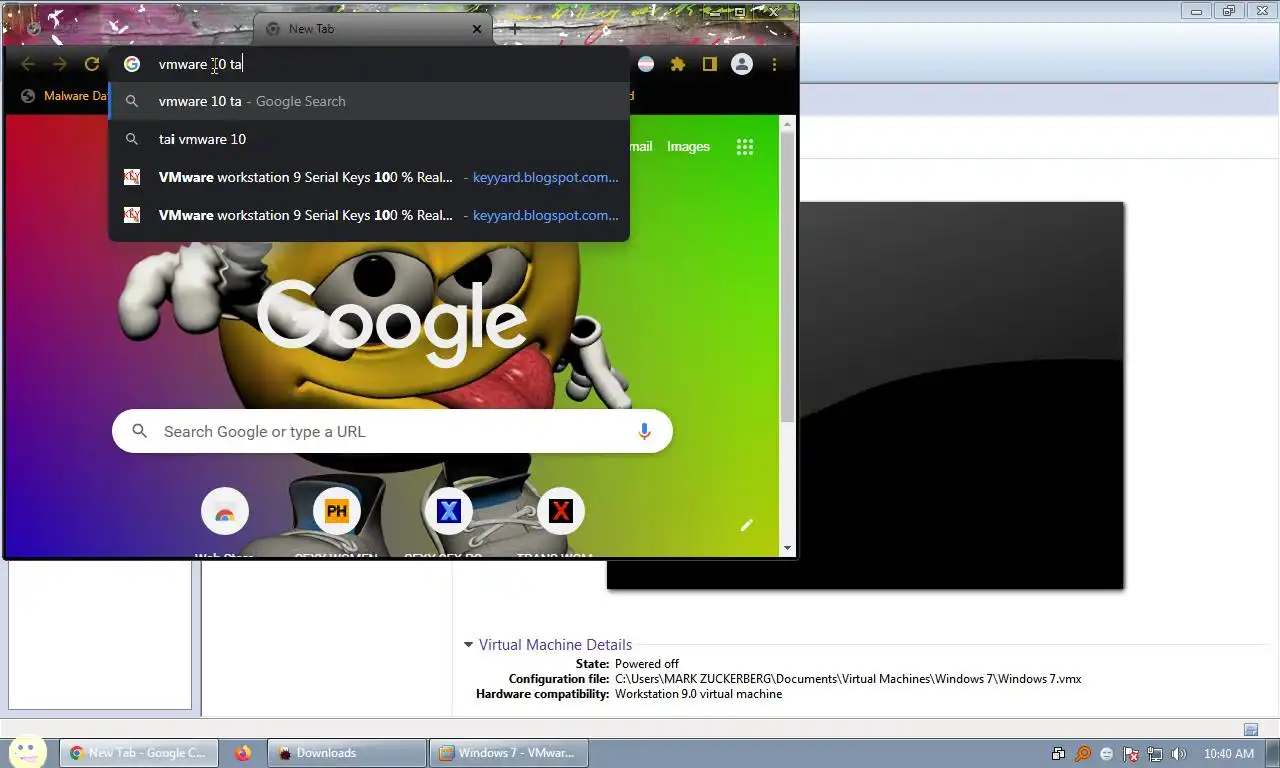
Task: Open the Web Store shortcut tile
Action: 225,512
